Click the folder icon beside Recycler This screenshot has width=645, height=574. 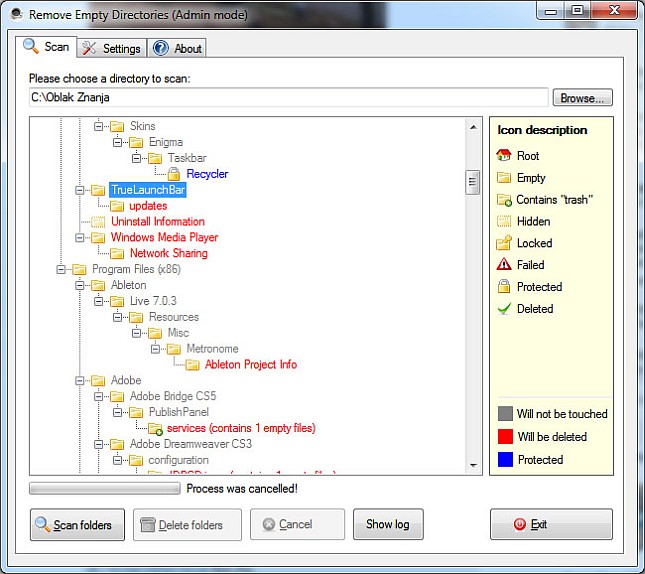(174, 174)
